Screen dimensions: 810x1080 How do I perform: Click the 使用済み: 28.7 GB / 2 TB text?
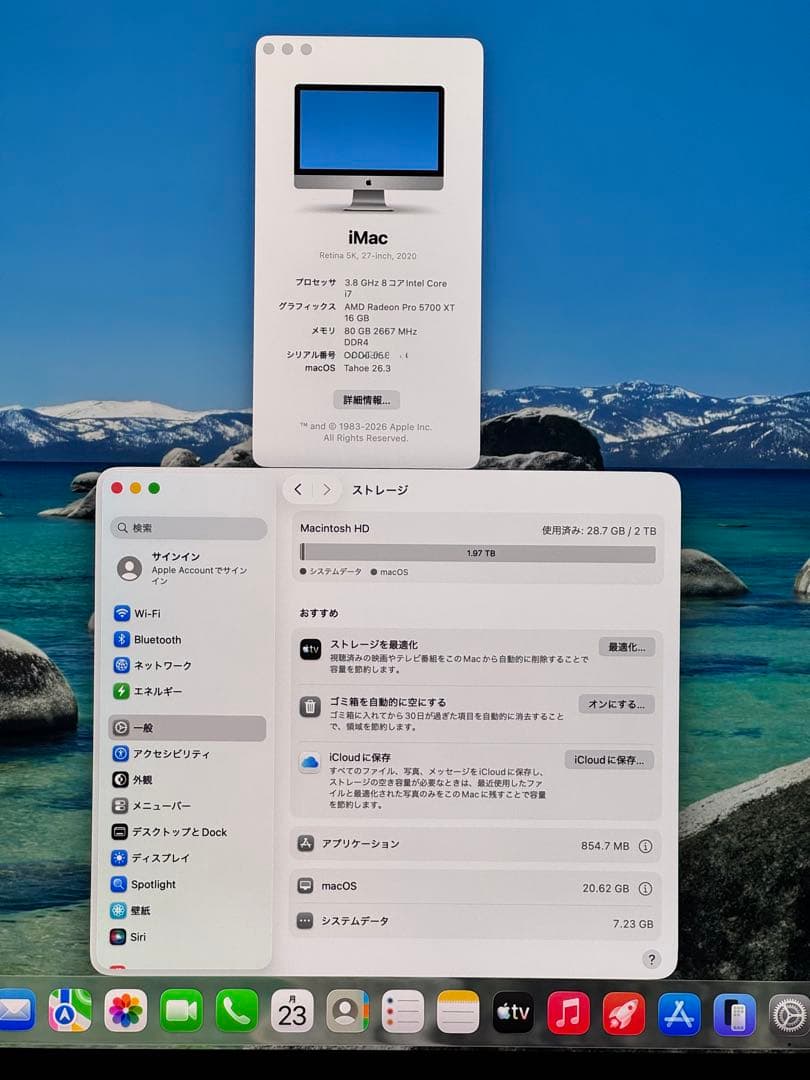click(599, 531)
